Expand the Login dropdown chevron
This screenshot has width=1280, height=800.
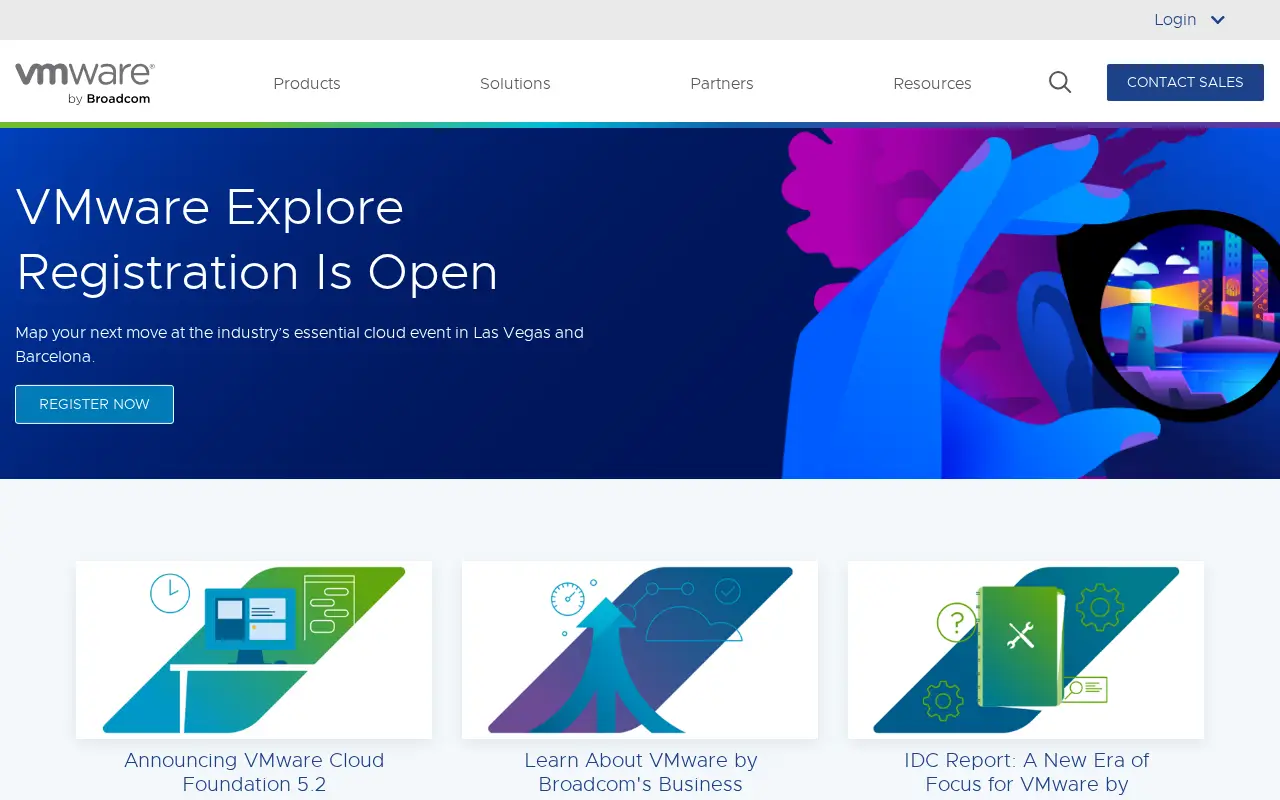coord(1218,20)
